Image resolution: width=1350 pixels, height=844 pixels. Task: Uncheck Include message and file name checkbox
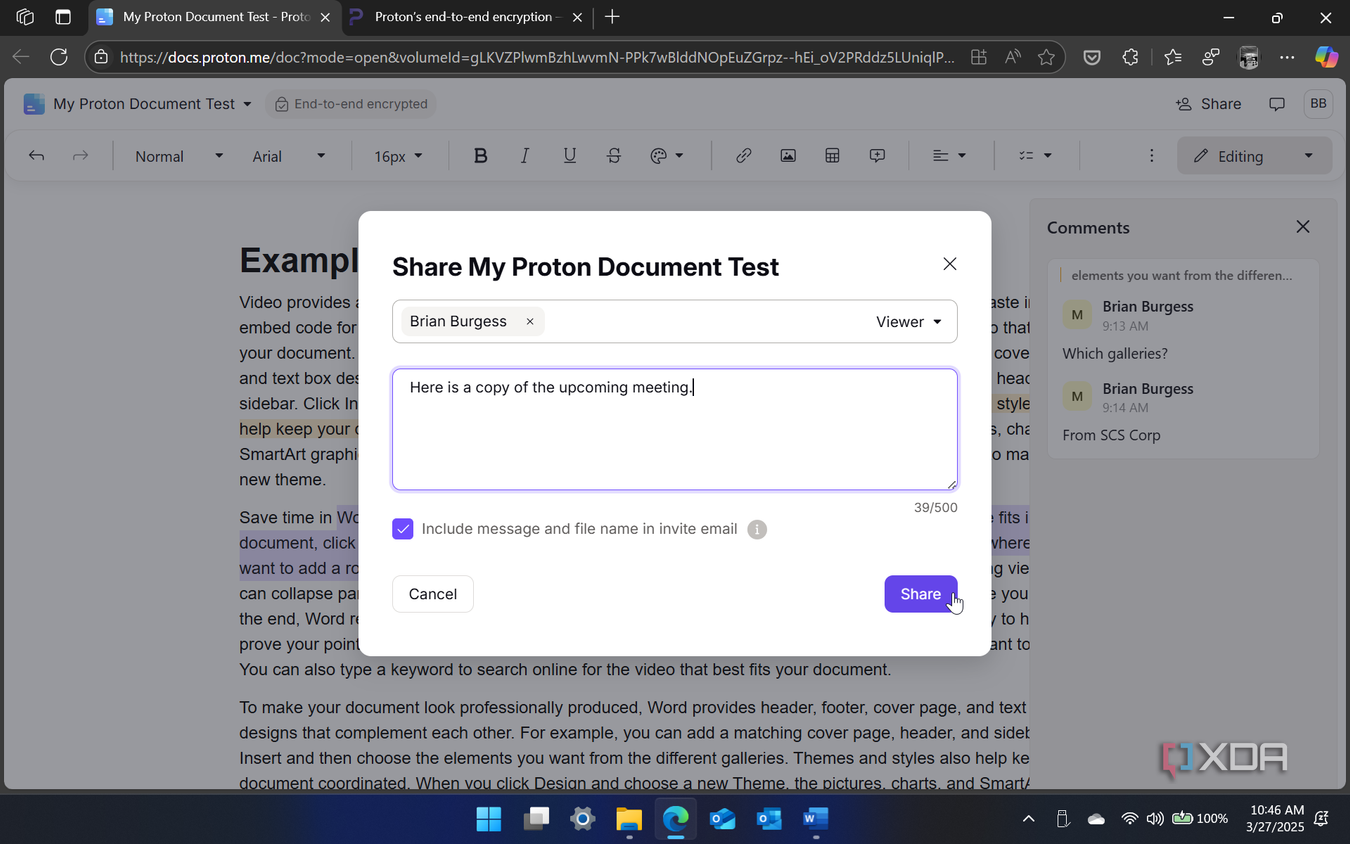coord(403,529)
